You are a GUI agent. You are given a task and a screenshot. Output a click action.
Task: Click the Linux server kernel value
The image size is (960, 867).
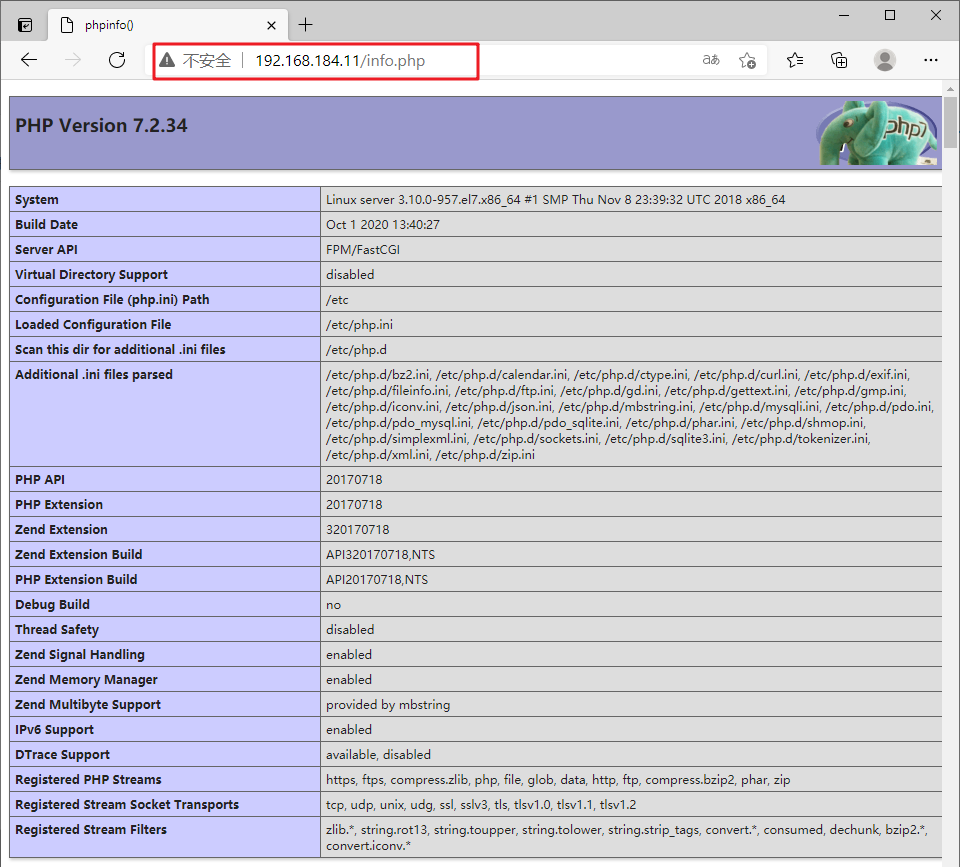tap(555, 200)
